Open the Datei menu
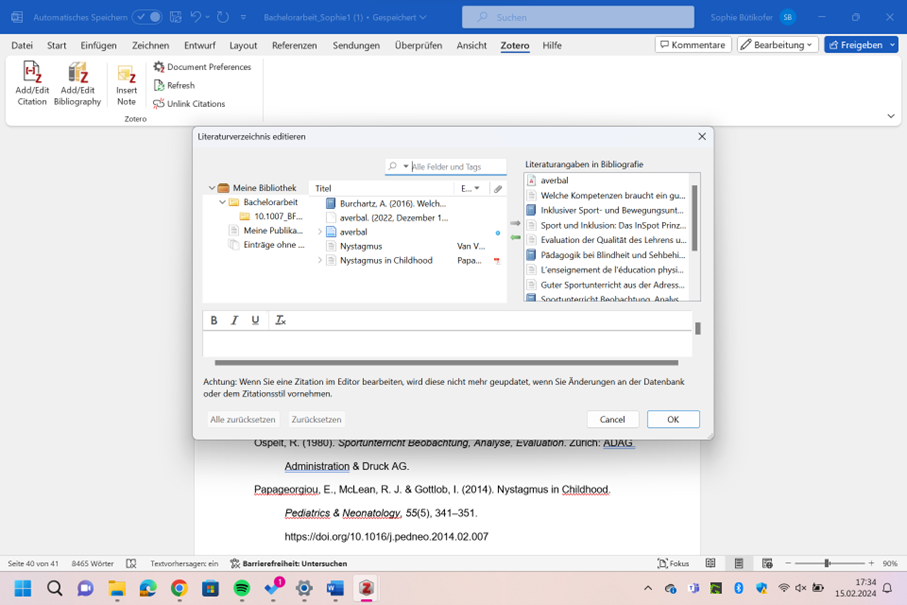Viewport: 907px width, 605px height. coord(22,45)
